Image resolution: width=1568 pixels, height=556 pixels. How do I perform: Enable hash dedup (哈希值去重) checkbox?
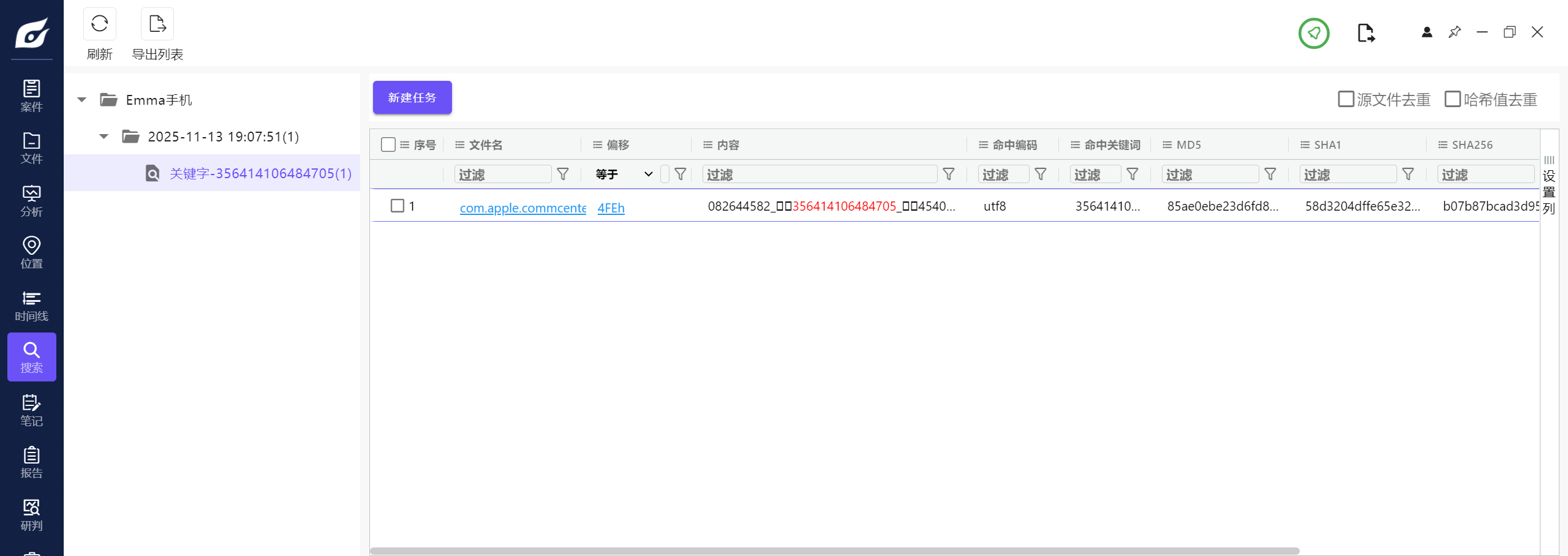[1452, 99]
